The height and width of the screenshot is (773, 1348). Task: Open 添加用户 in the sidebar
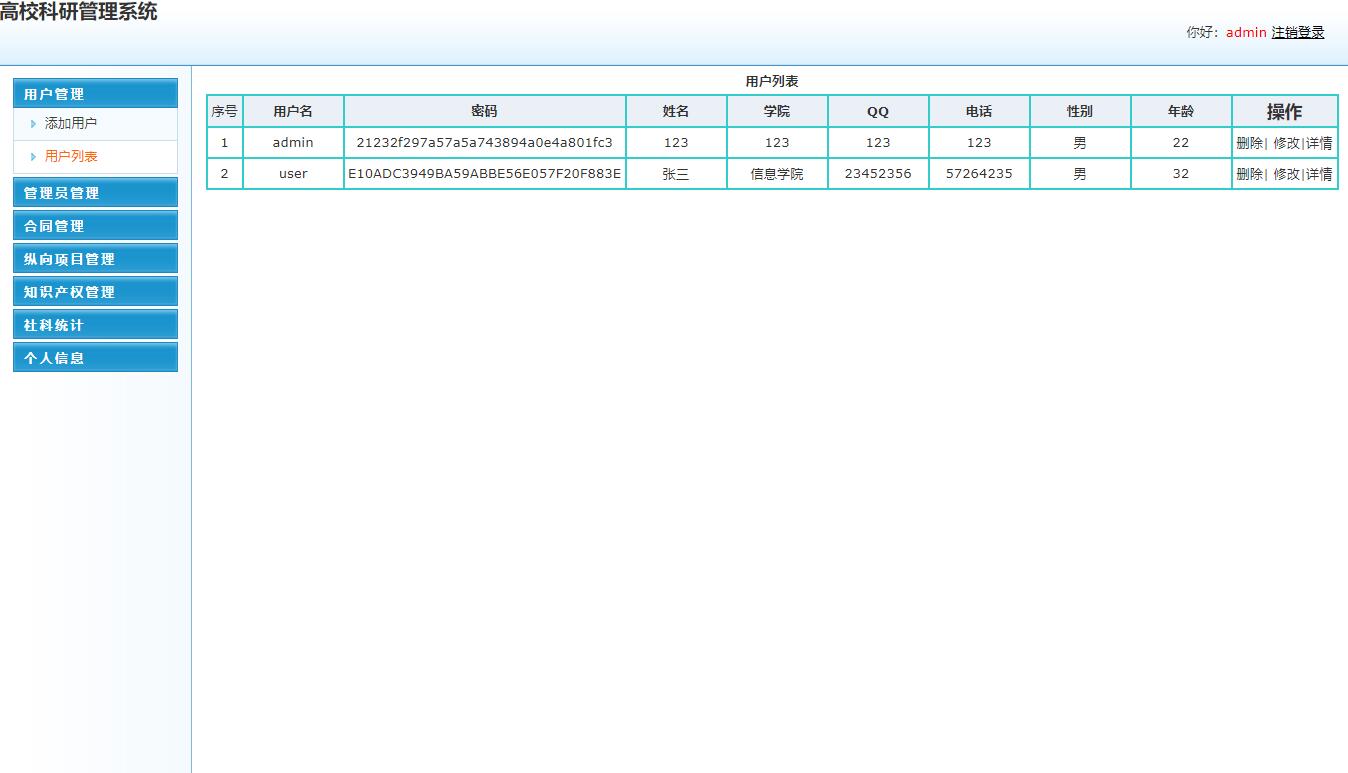(x=71, y=124)
